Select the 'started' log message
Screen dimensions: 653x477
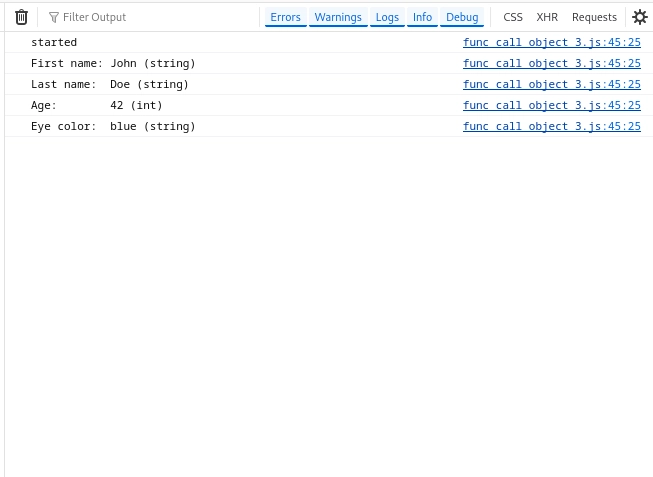click(54, 42)
